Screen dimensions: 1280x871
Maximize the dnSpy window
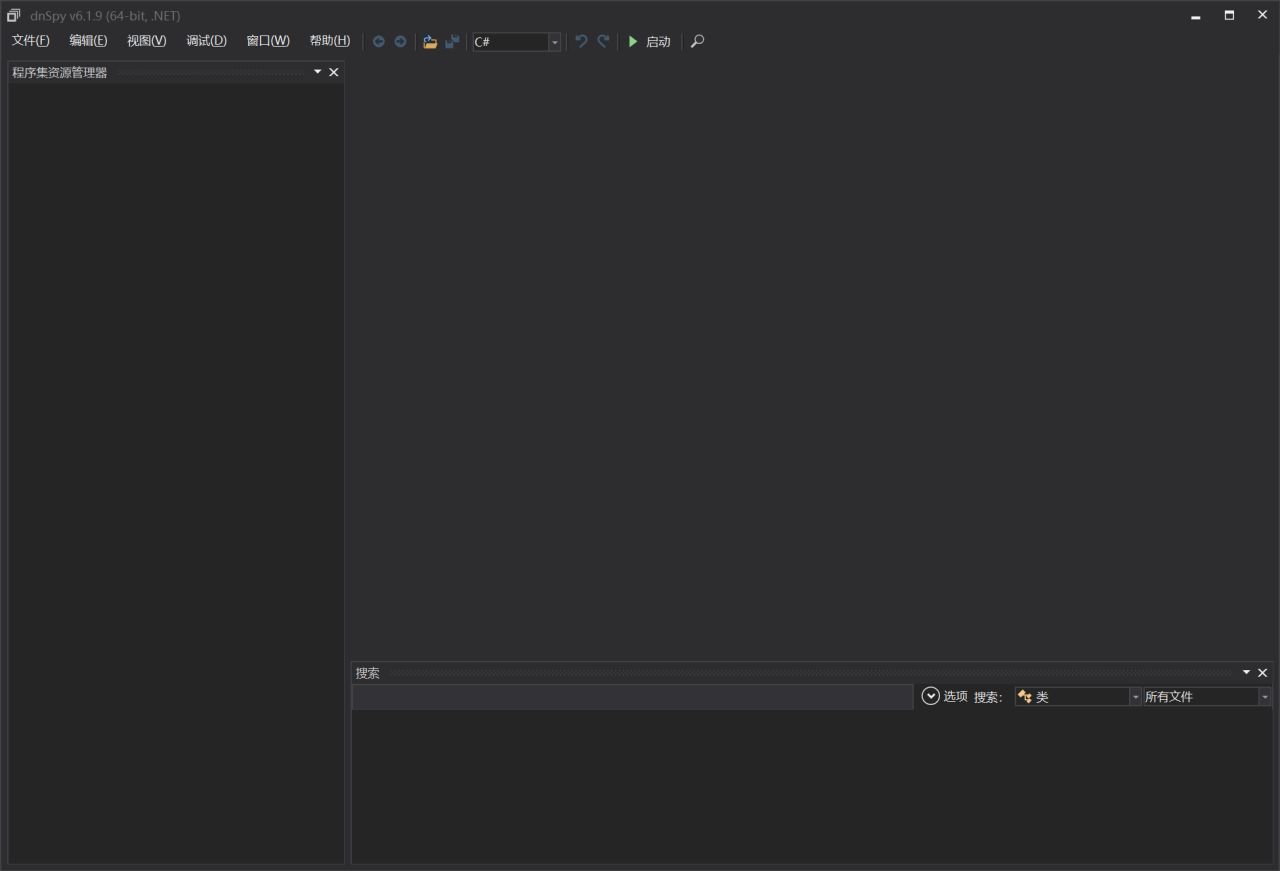(1229, 15)
